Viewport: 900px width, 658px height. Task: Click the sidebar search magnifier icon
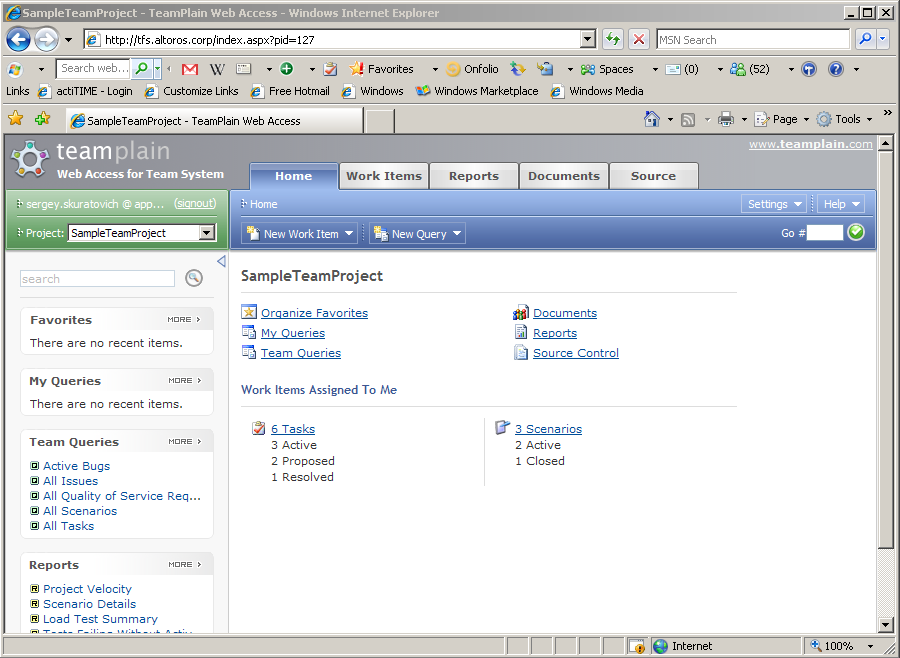194,278
